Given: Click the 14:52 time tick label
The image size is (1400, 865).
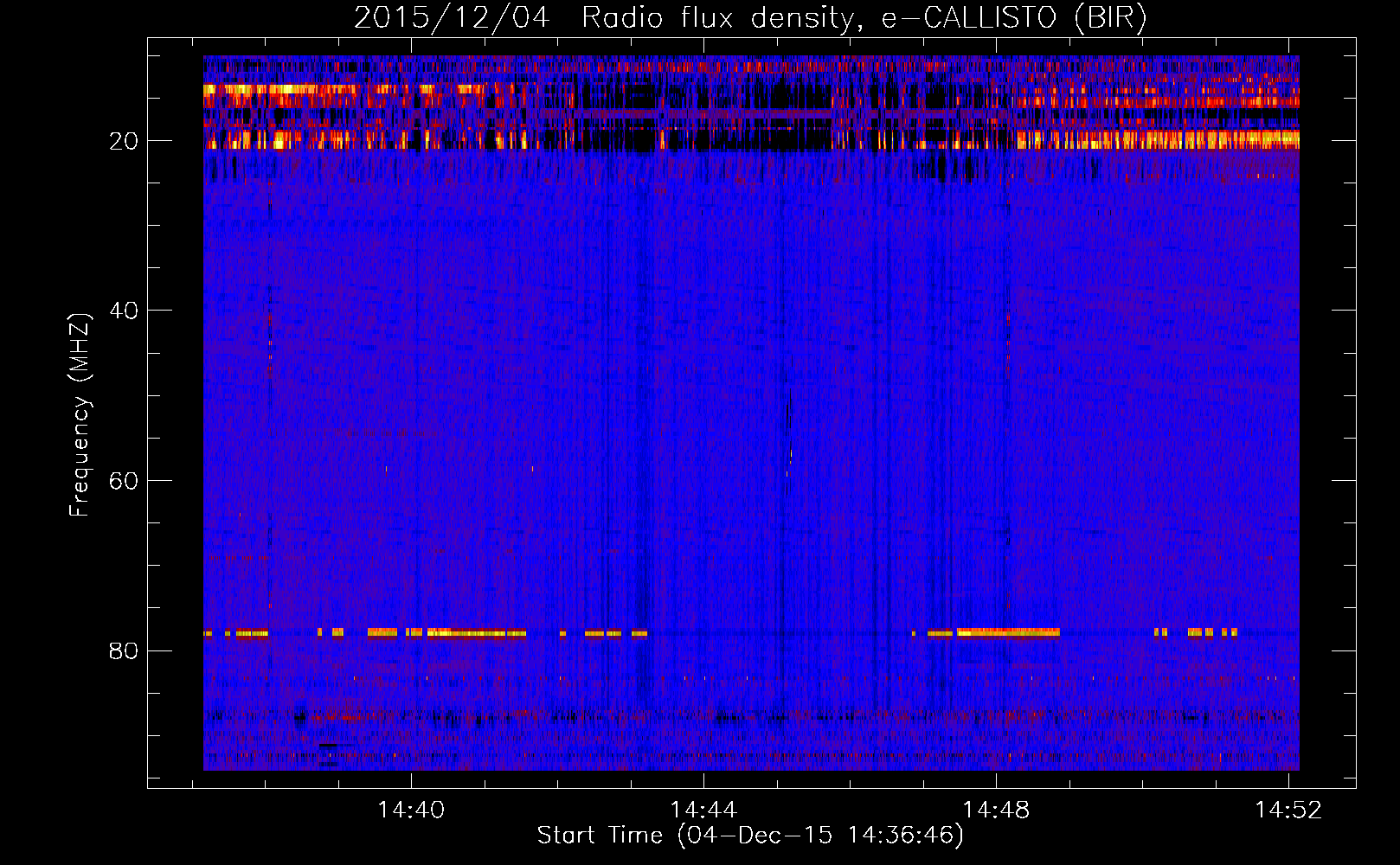Looking at the screenshot, I should (x=1288, y=810).
